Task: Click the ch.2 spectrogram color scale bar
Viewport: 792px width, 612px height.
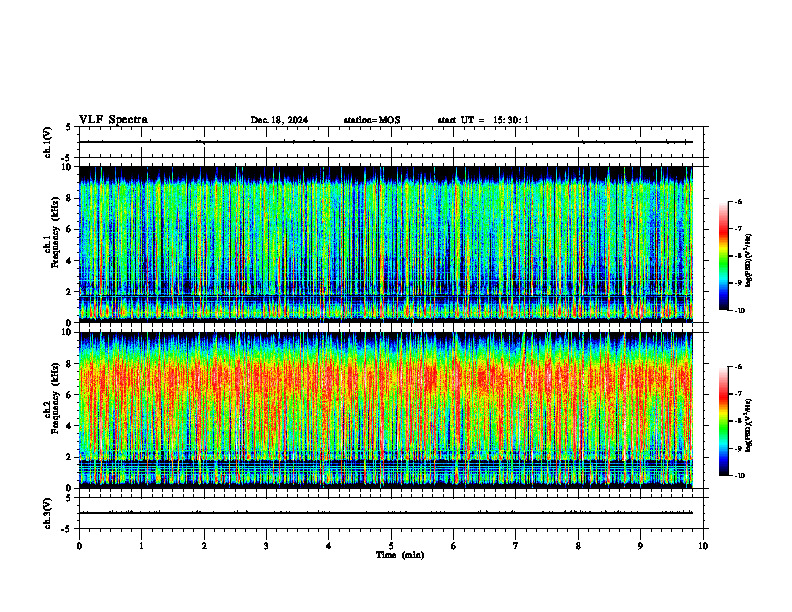Action: 723,421
